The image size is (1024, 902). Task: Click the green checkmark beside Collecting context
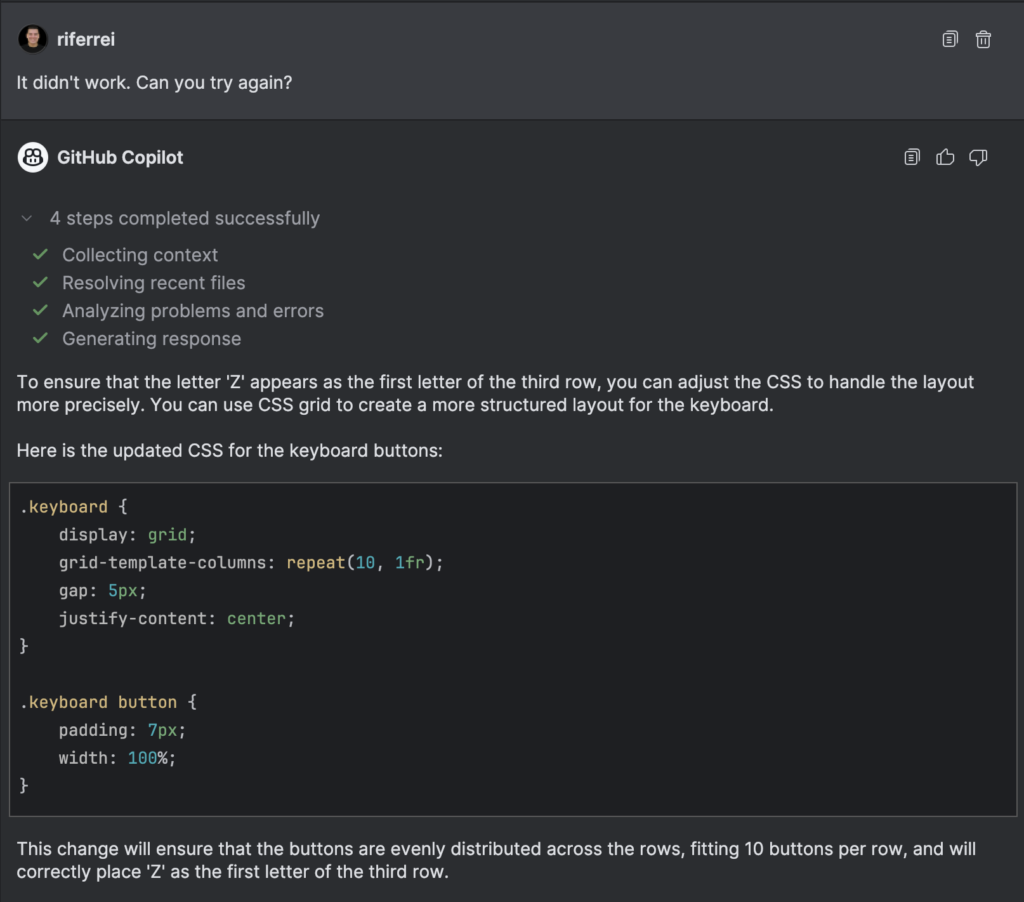point(40,254)
